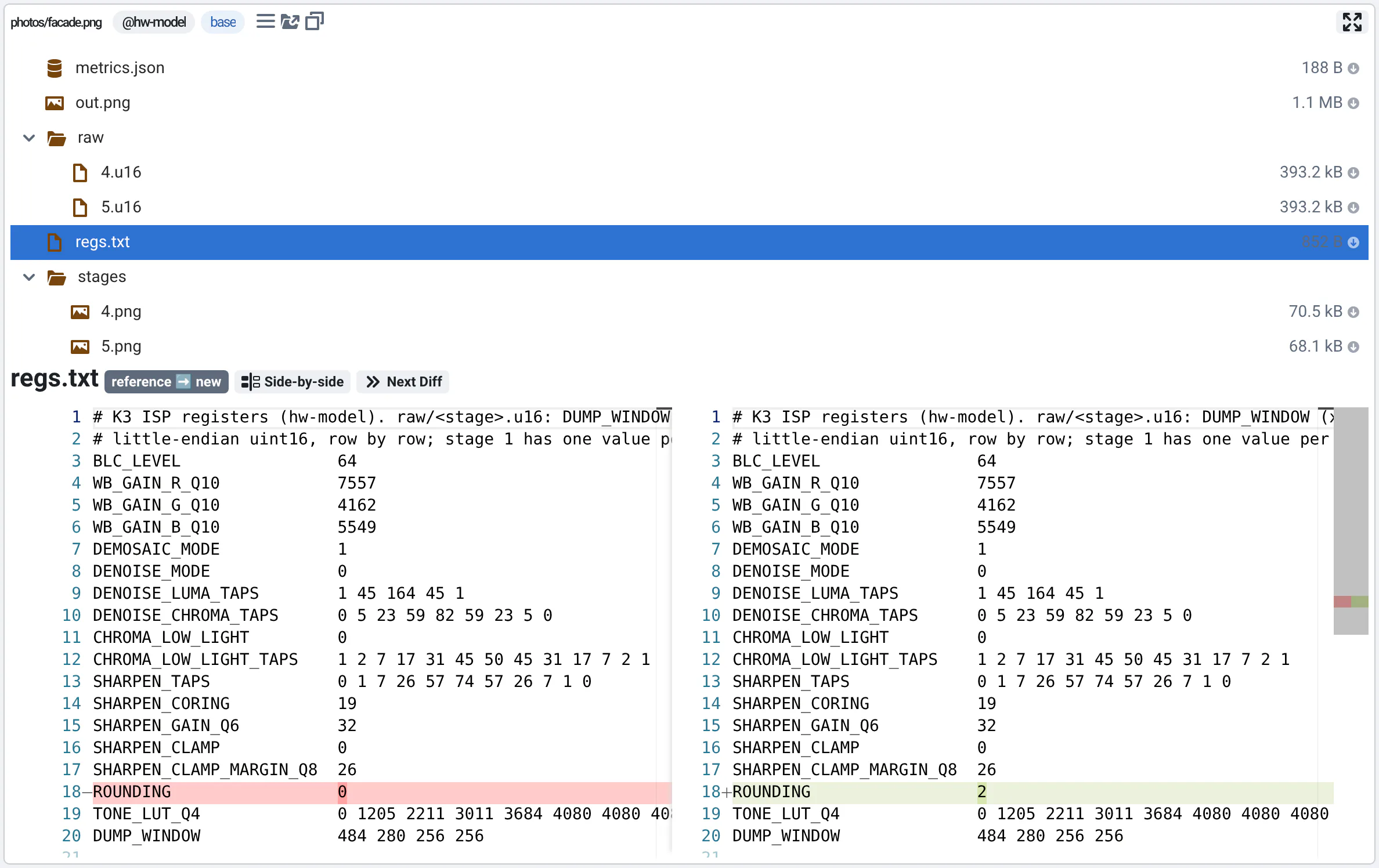Download 5.u16 via its arrow icon
Viewport: 1379px width, 868px height.
1353,208
